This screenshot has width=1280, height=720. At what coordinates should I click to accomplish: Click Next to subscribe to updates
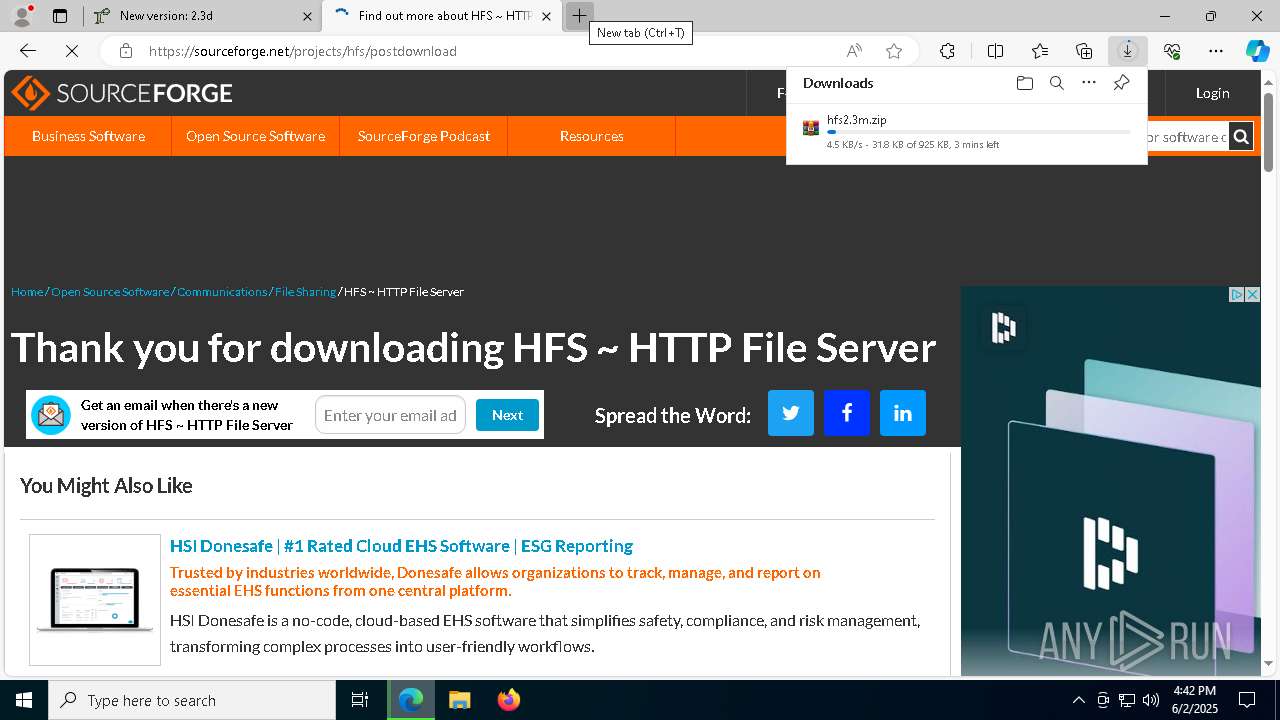pyautogui.click(x=507, y=415)
